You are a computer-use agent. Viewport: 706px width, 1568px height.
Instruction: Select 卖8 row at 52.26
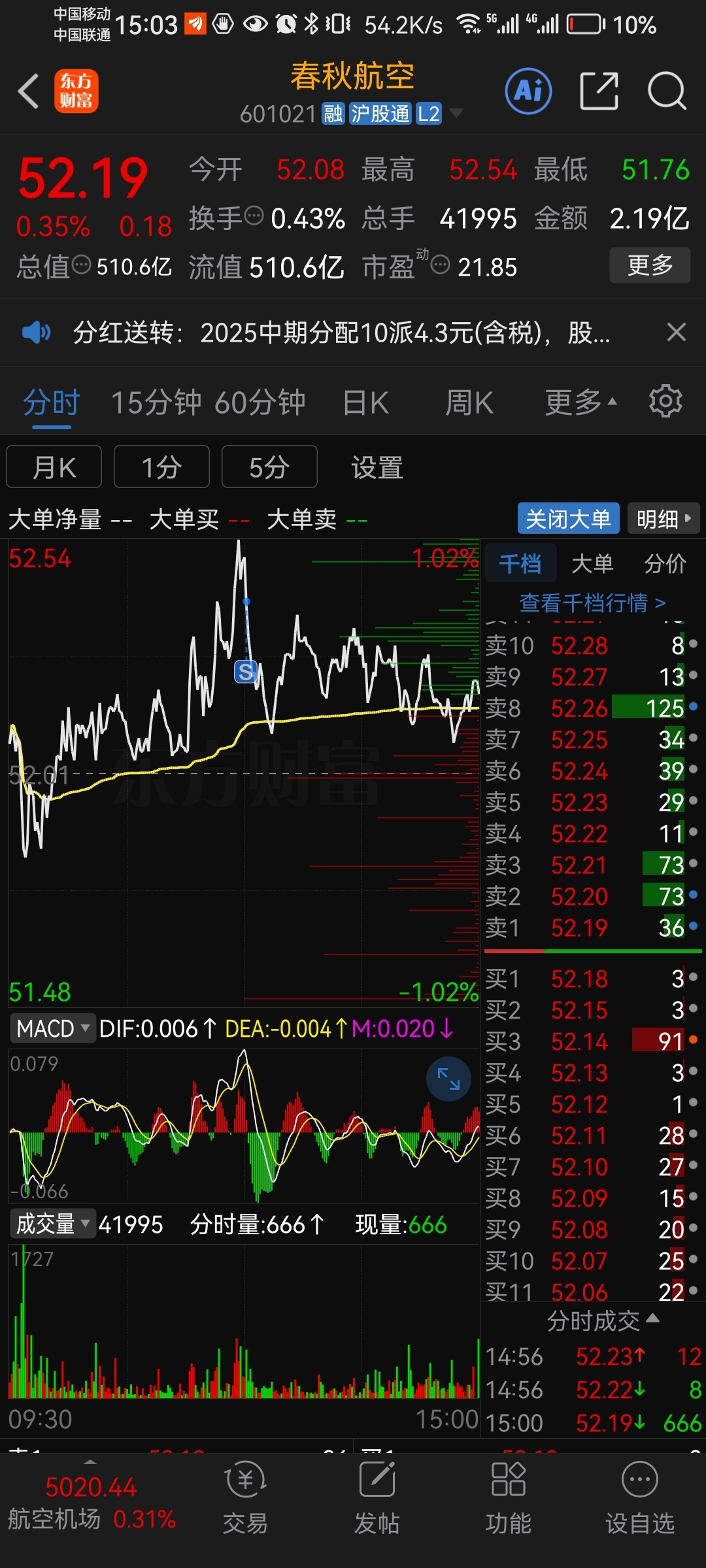pyautogui.click(x=592, y=708)
